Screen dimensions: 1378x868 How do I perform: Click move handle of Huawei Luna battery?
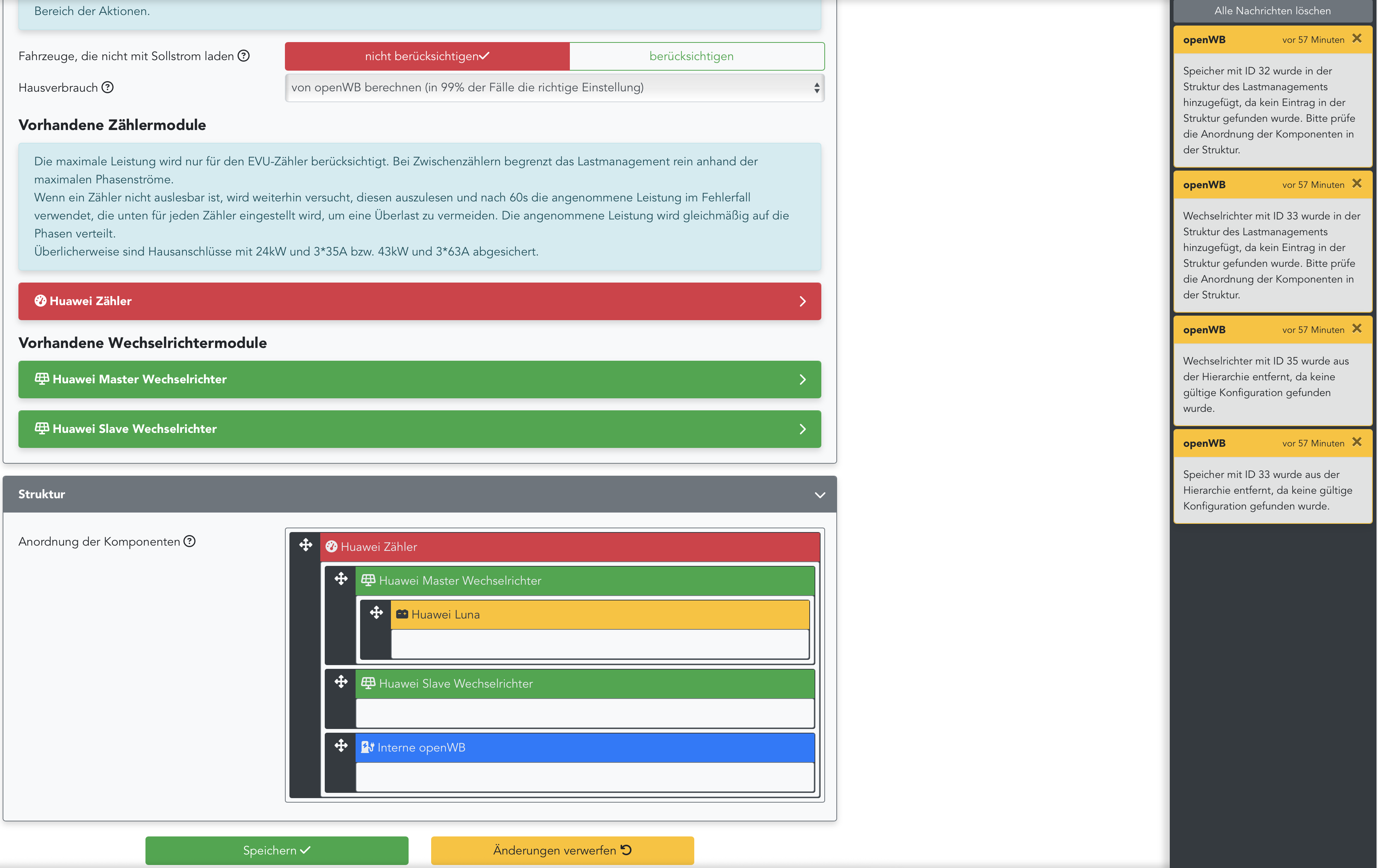[x=376, y=613]
